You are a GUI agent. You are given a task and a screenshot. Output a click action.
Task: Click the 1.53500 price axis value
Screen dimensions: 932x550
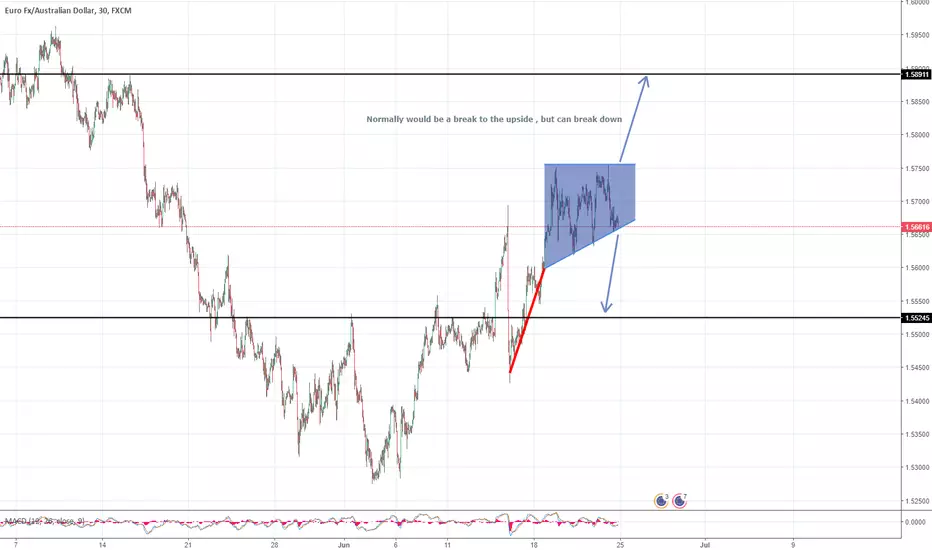pyautogui.click(x=917, y=435)
